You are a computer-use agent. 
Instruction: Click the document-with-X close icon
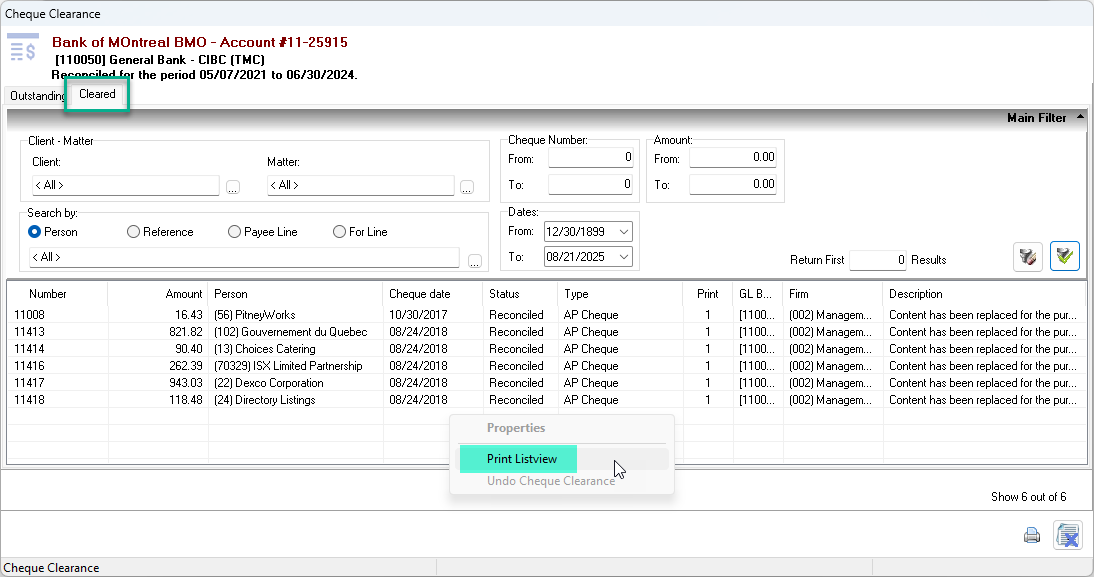pos(1067,535)
